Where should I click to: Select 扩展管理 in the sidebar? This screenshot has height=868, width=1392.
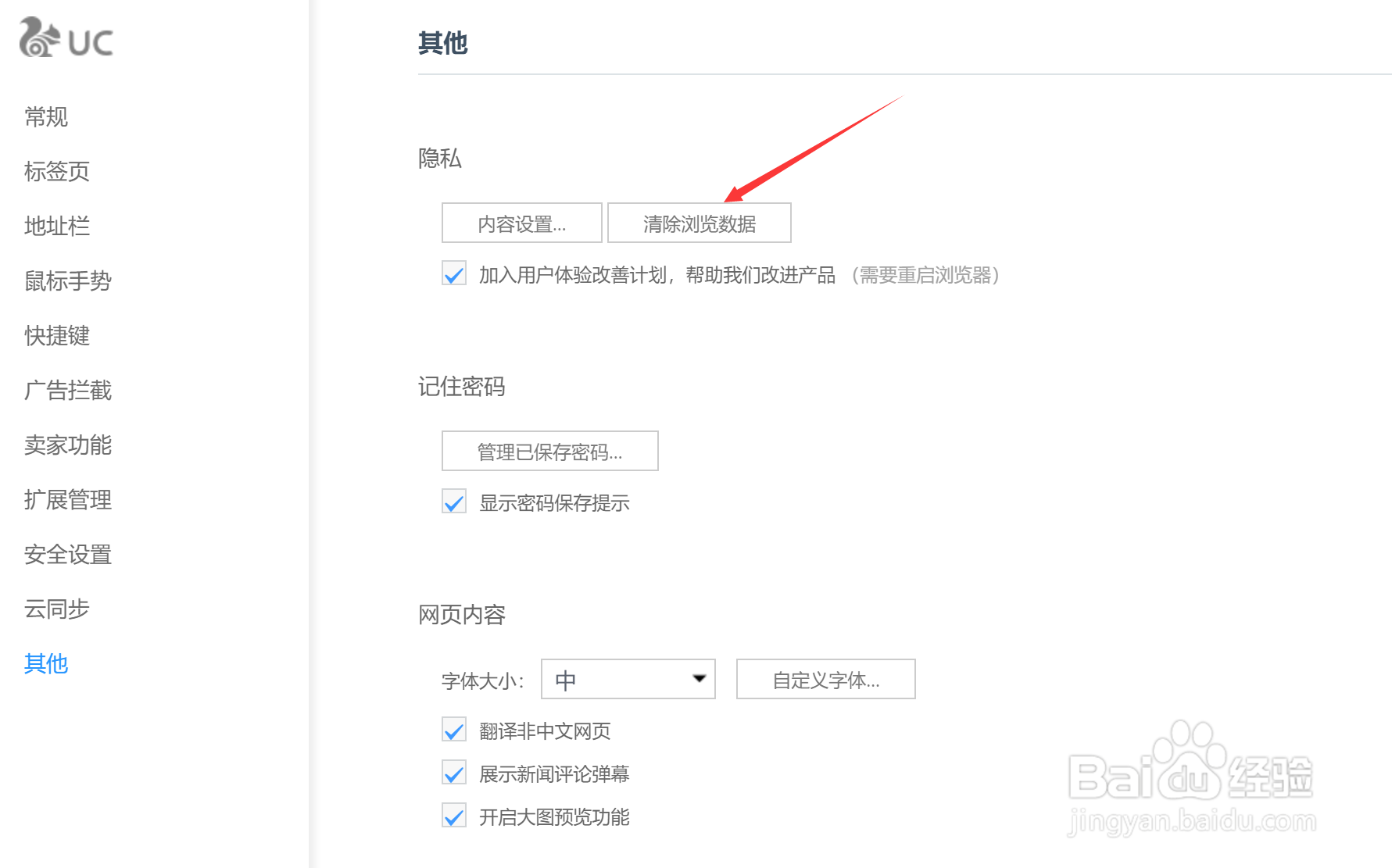(x=67, y=500)
